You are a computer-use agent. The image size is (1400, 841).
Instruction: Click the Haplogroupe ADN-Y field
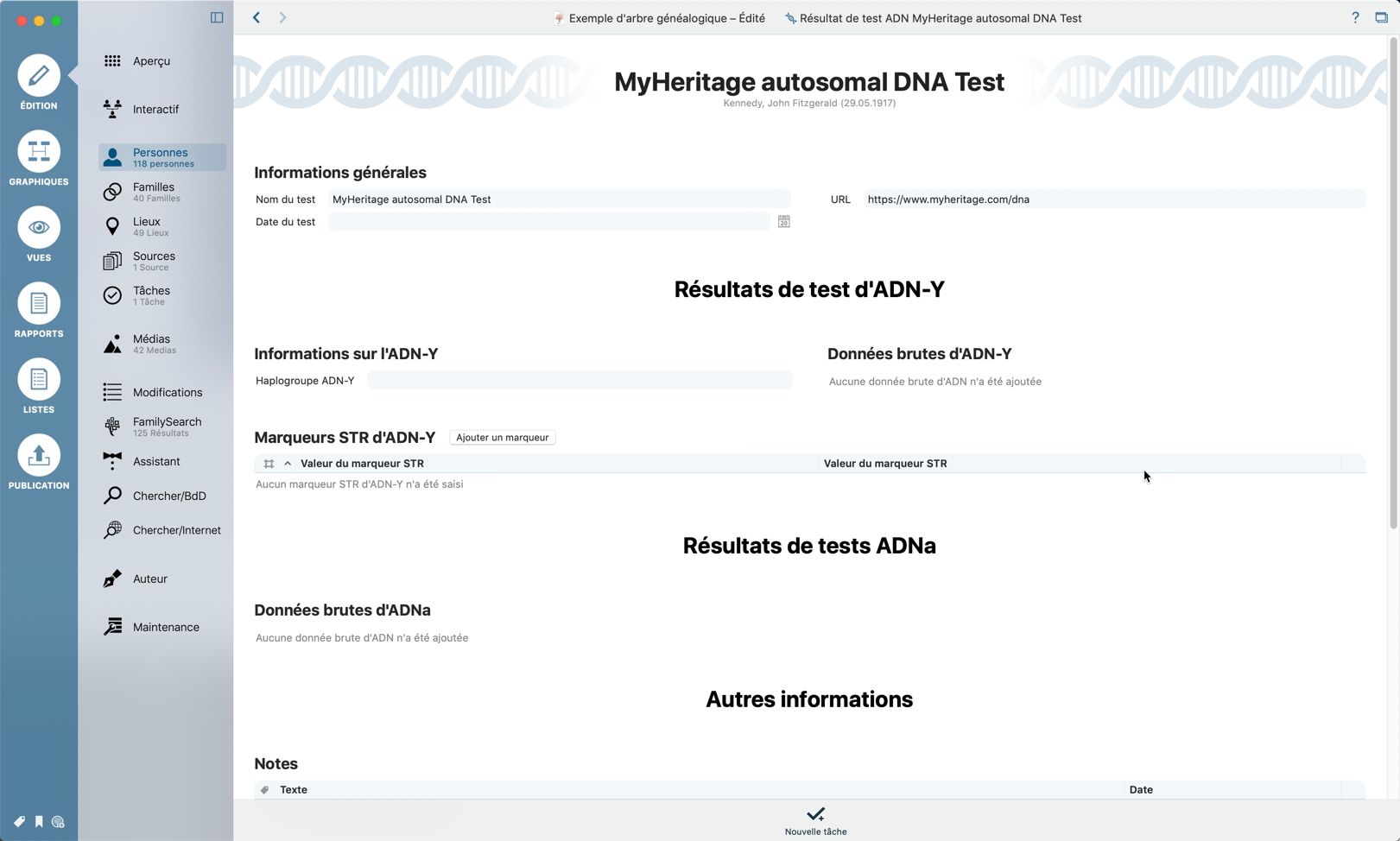[580, 381]
